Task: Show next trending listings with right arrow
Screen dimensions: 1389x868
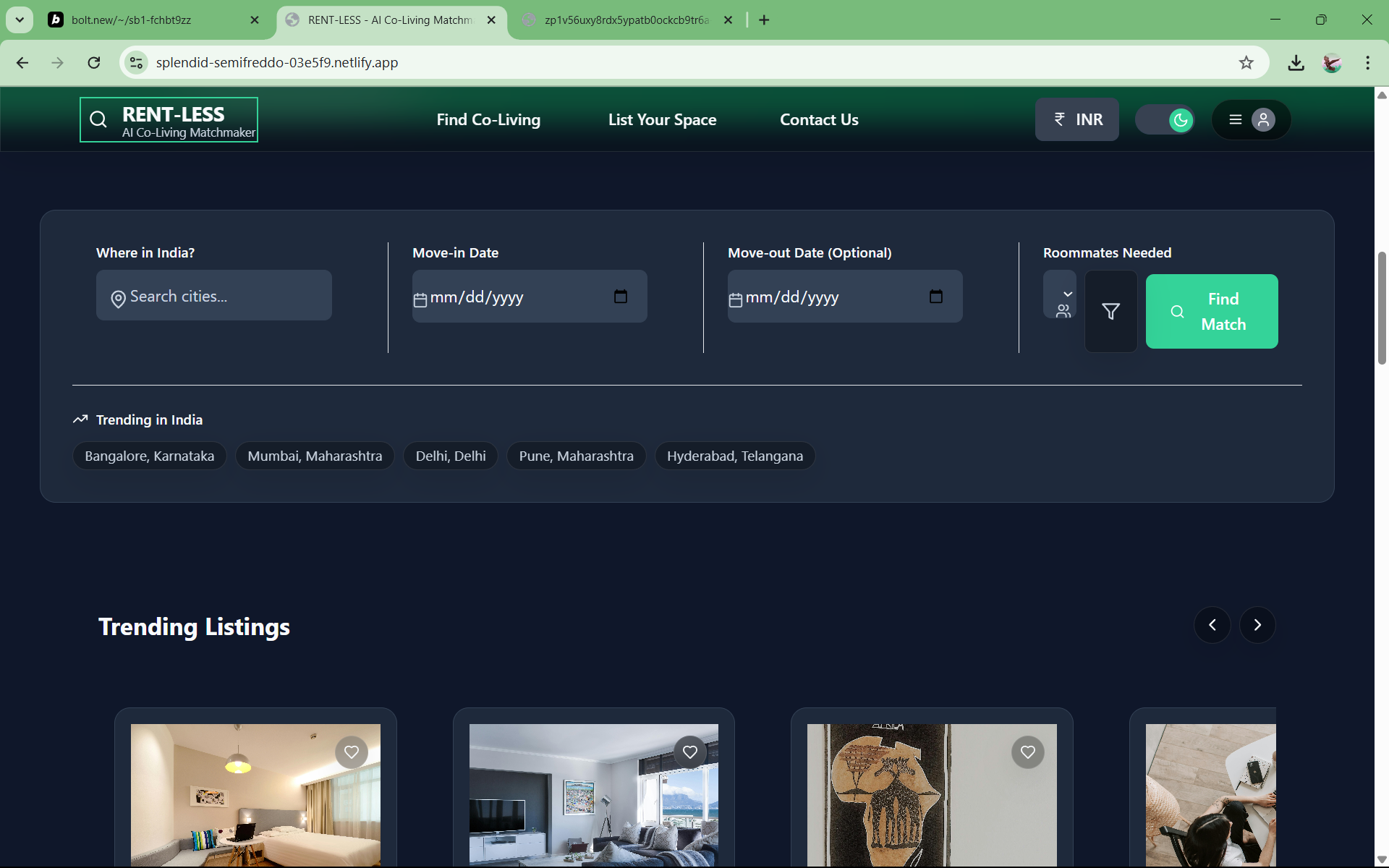Action: pyautogui.click(x=1257, y=625)
